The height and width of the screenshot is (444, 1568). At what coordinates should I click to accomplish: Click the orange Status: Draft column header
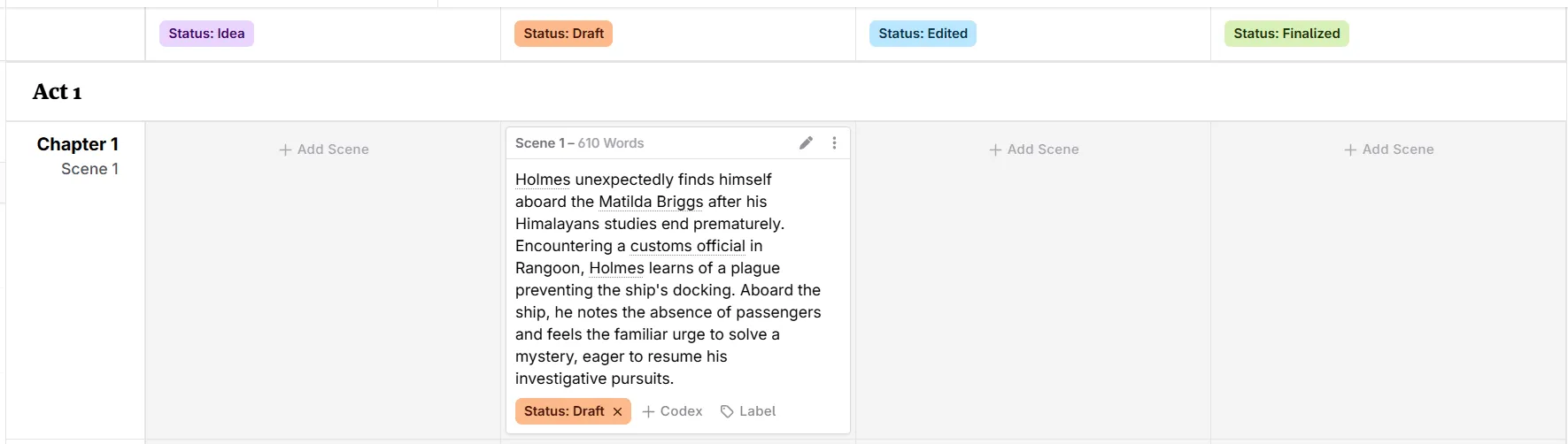[x=563, y=34]
